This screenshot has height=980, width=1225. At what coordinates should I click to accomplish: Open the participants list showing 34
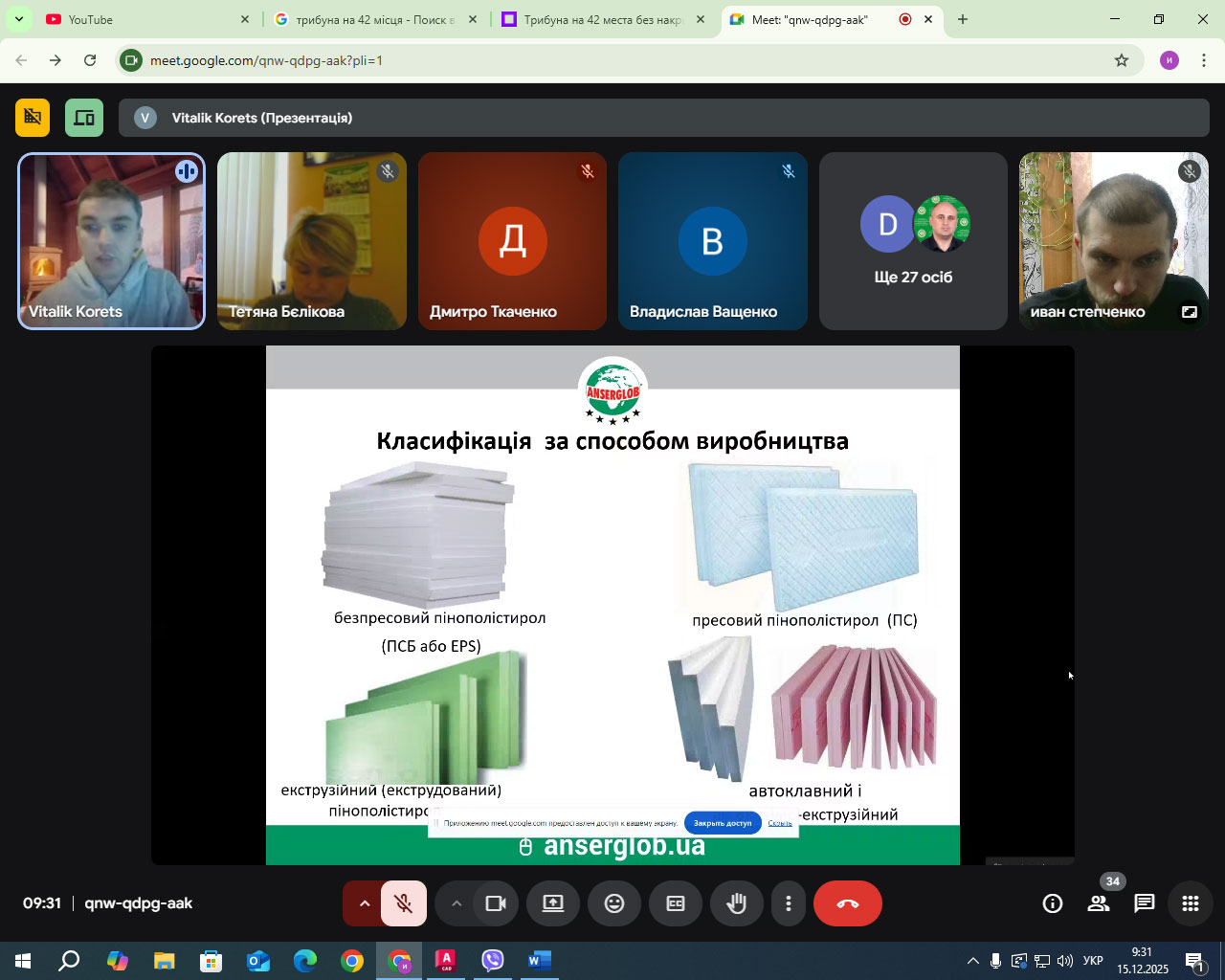coord(1099,903)
